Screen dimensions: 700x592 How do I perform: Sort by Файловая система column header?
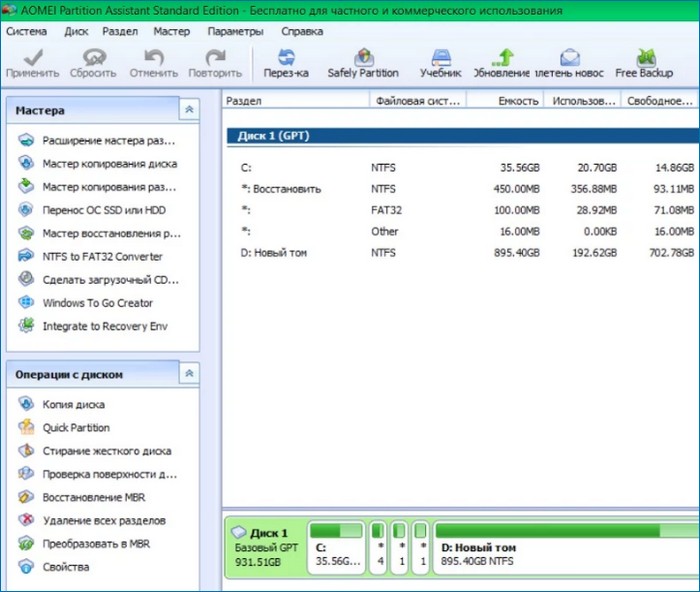418,101
